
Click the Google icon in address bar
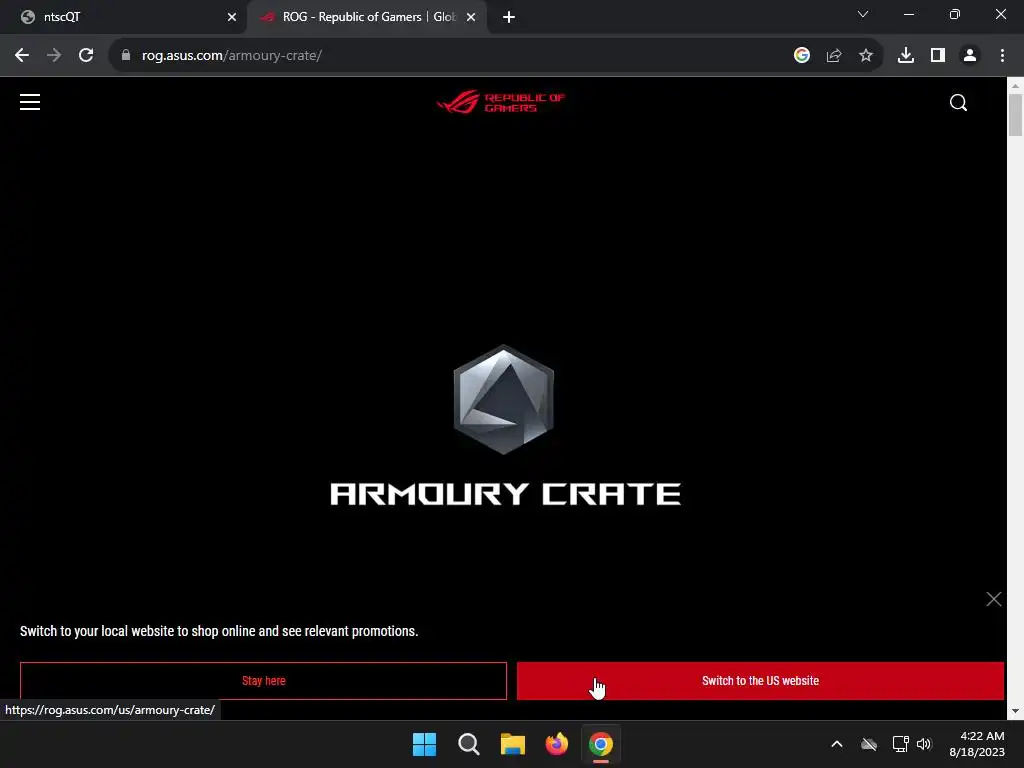802,56
